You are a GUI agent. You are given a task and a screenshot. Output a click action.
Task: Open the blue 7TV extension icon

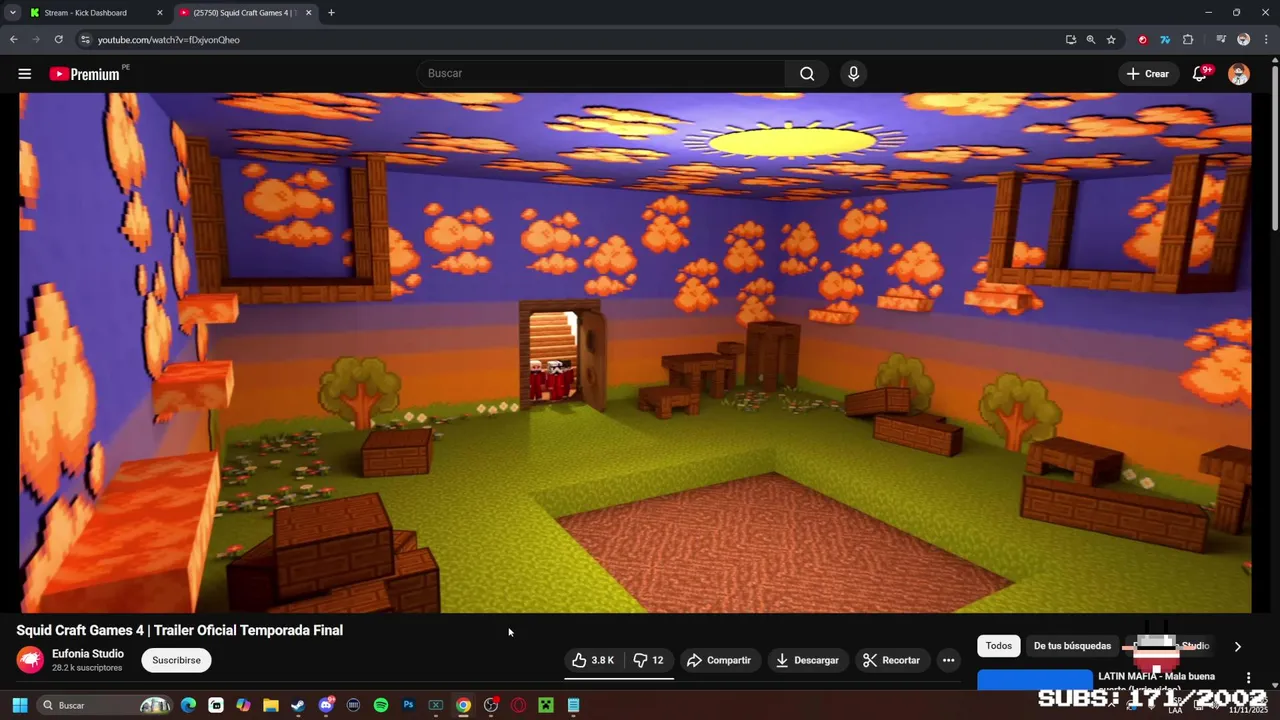coord(1165,40)
